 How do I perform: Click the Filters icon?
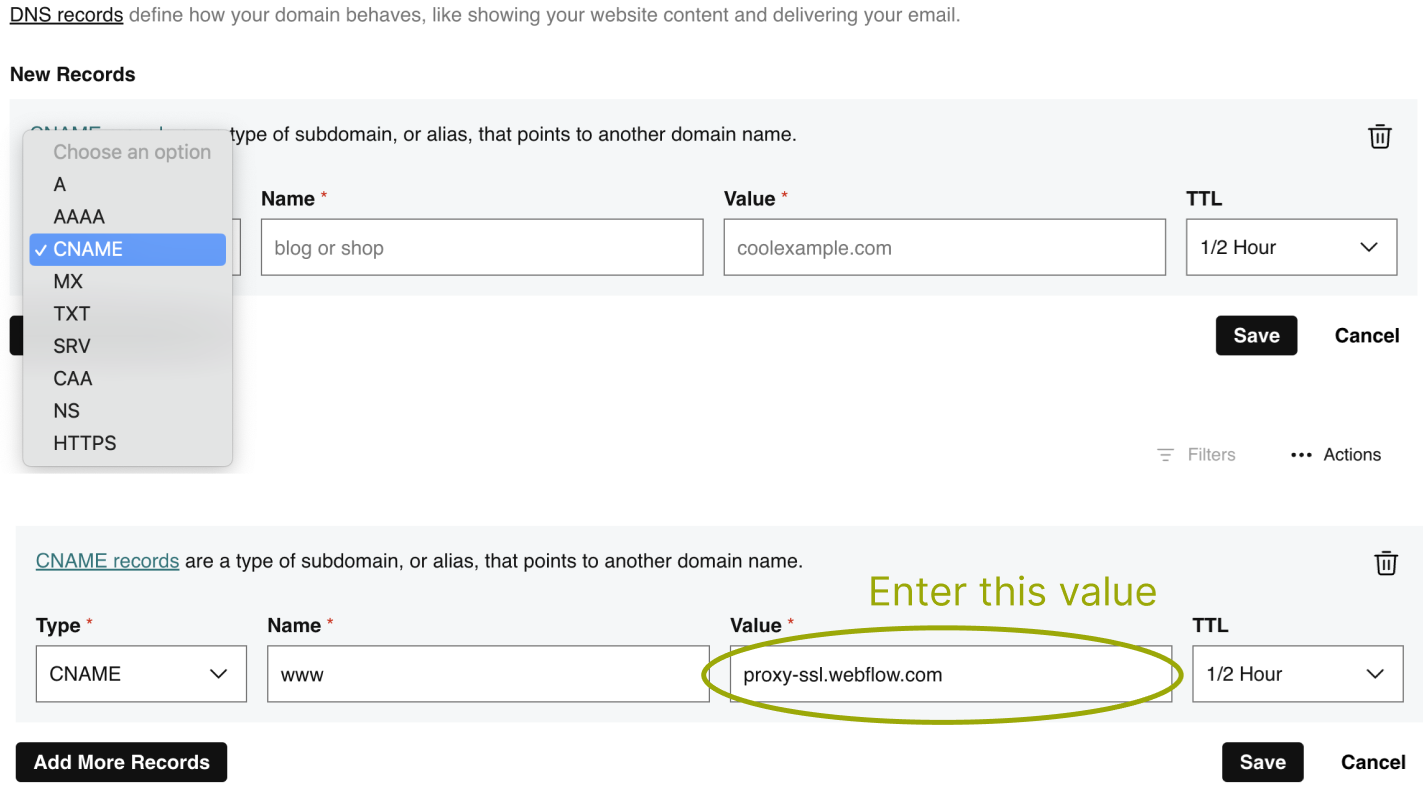[1165, 455]
